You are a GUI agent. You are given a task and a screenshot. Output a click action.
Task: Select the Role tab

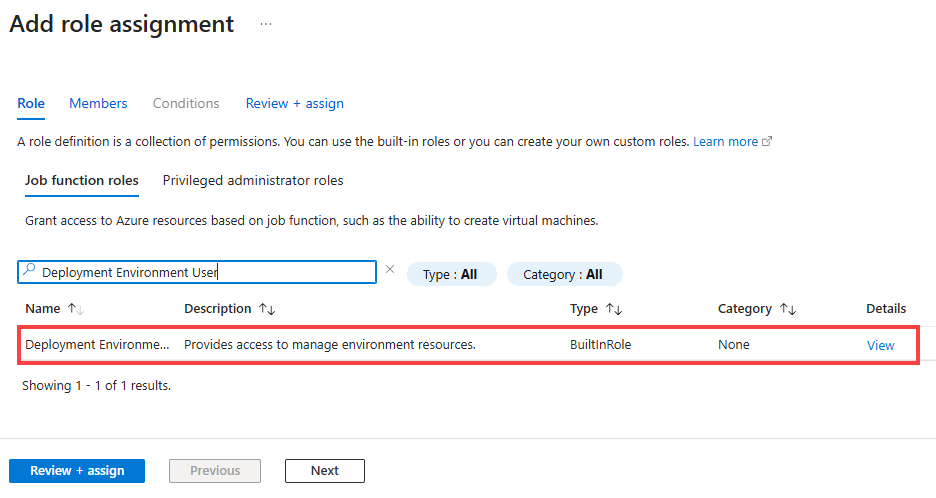(31, 103)
